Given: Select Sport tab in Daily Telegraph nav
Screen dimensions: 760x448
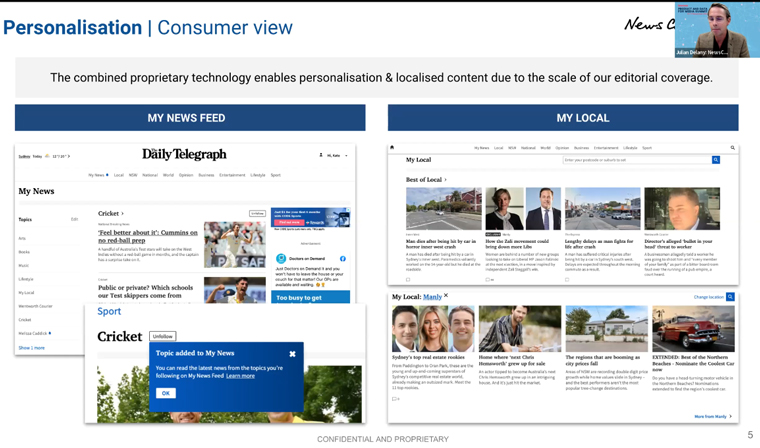Looking at the screenshot, I should 275,175.
